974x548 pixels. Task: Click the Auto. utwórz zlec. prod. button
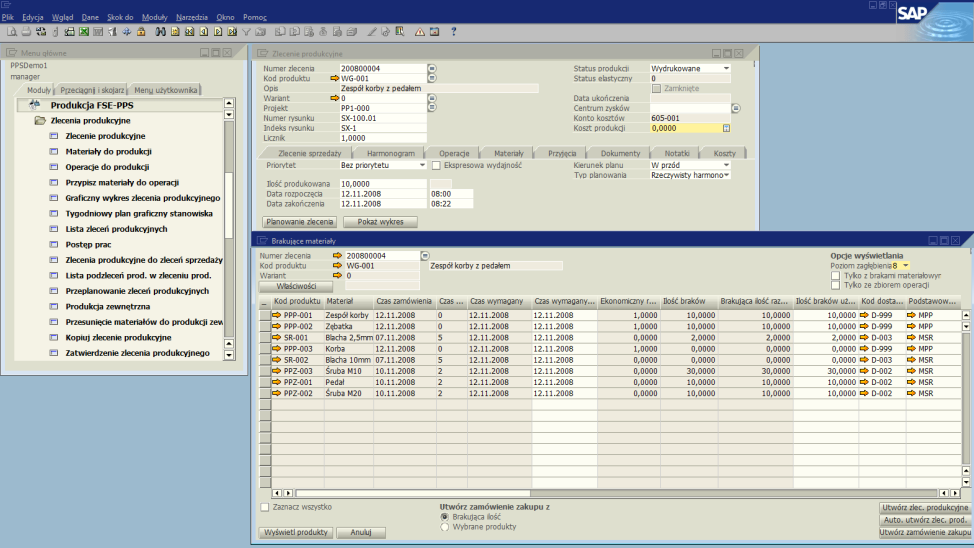(925, 520)
